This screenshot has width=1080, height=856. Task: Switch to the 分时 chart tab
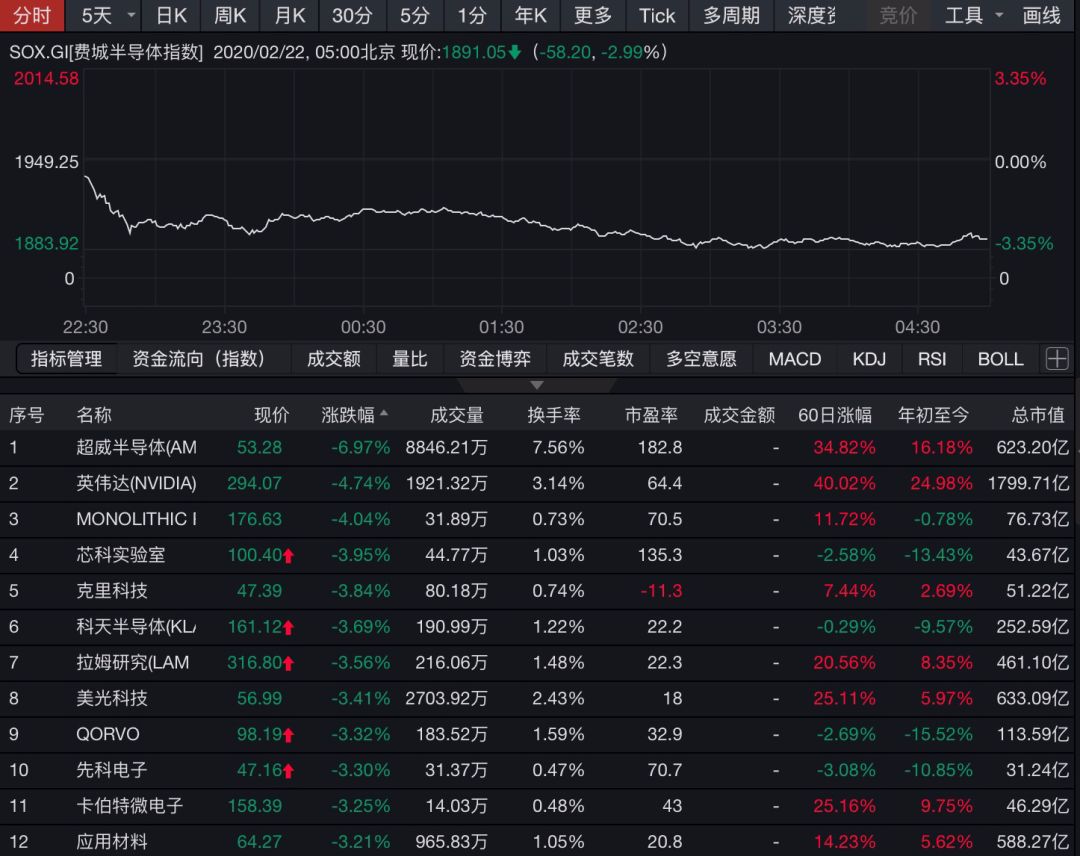click(x=32, y=15)
